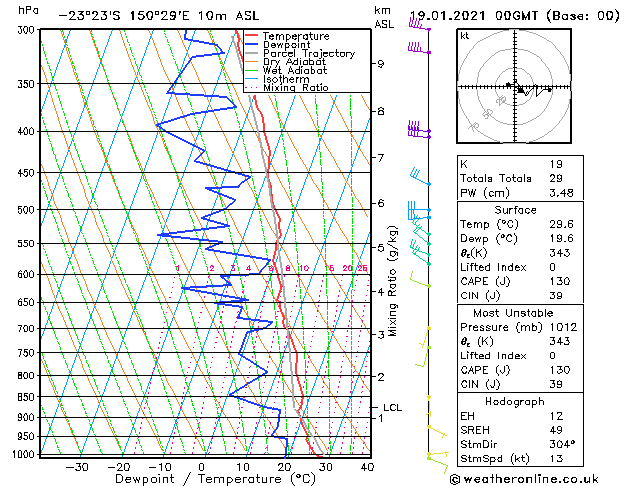The width and height of the screenshot is (629, 486).
Task: Click the pink mixing ratio label '25'
Action: pos(363,268)
